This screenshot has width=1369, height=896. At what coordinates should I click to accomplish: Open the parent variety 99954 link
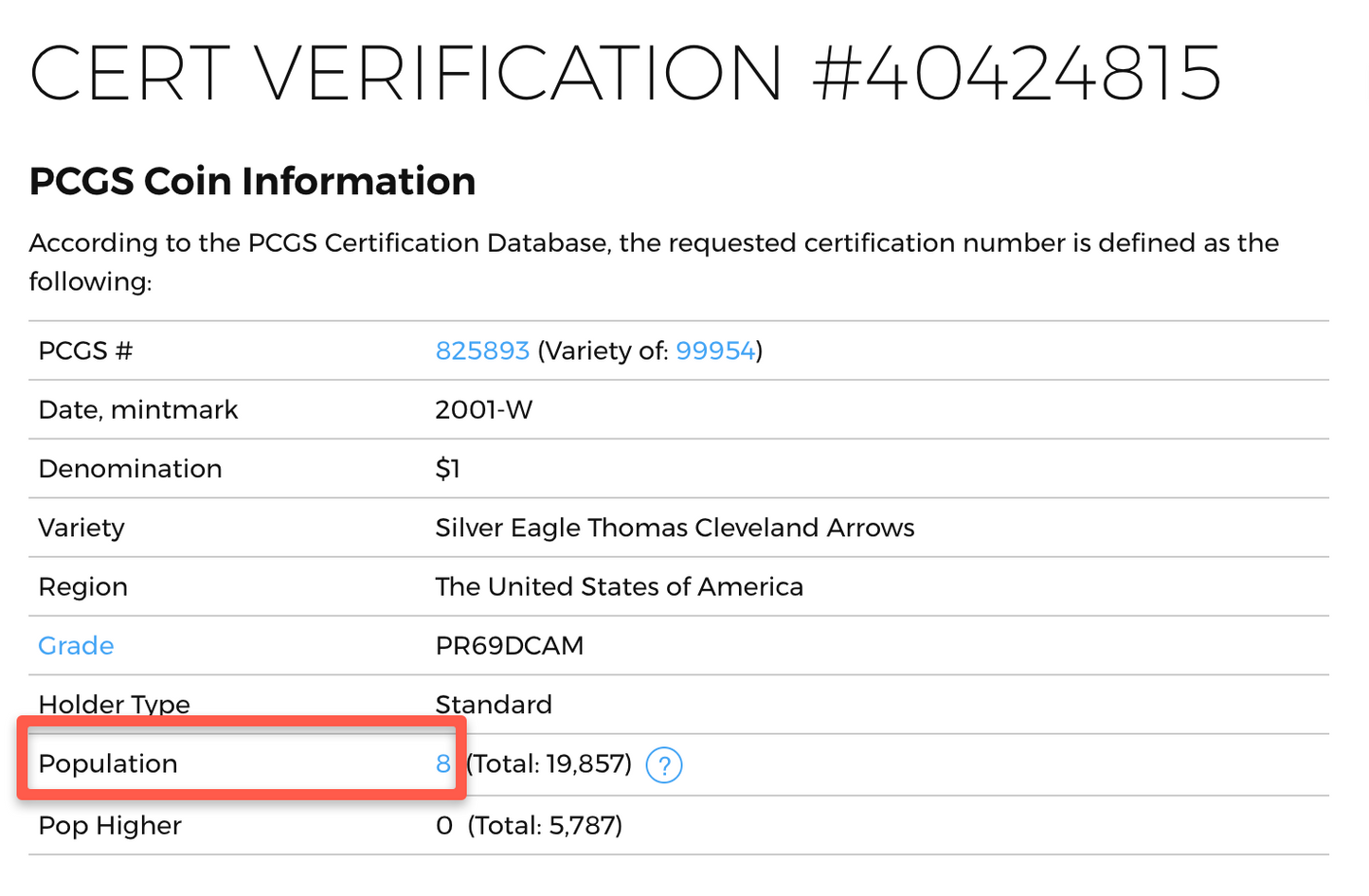click(715, 350)
